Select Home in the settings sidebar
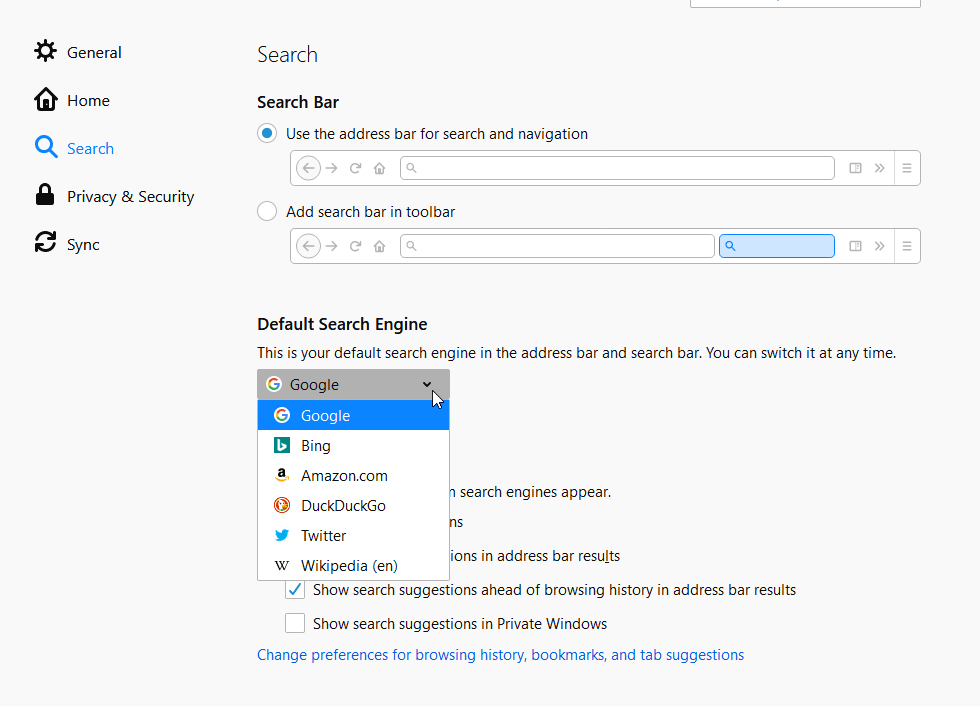Image resolution: width=980 pixels, height=706 pixels. (88, 101)
